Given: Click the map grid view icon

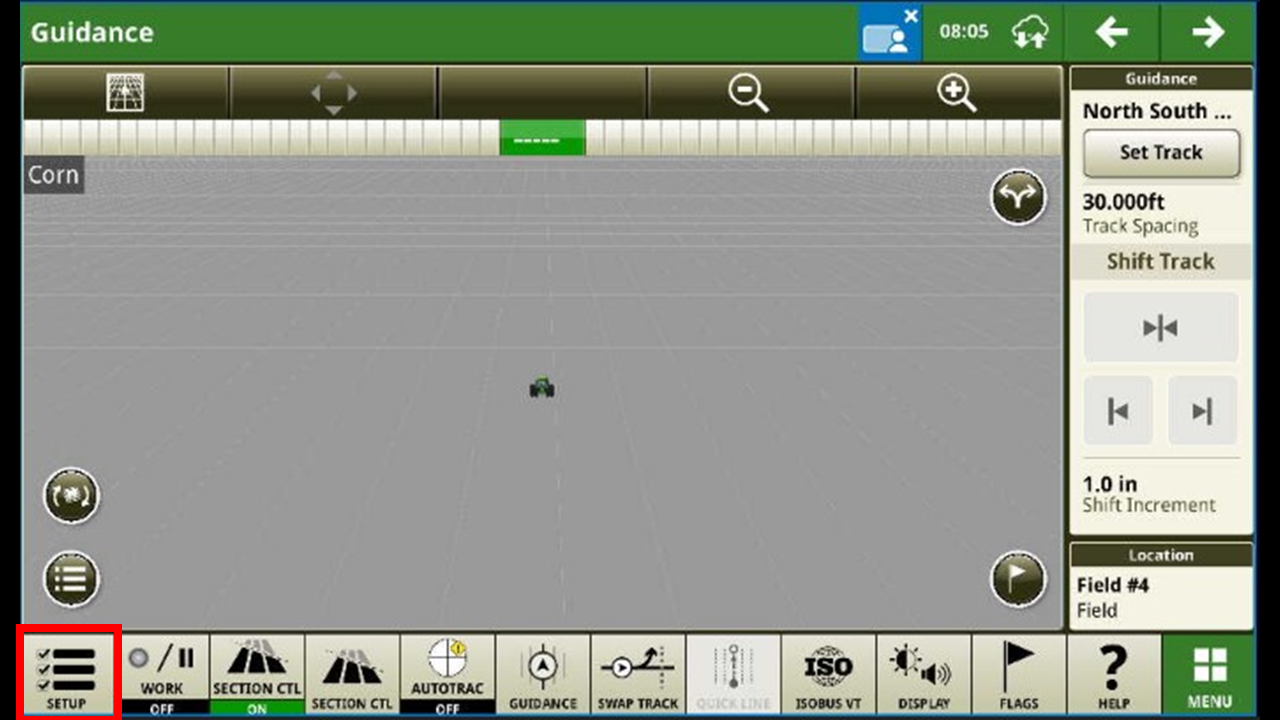Looking at the screenshot, I should coord(126,93).
